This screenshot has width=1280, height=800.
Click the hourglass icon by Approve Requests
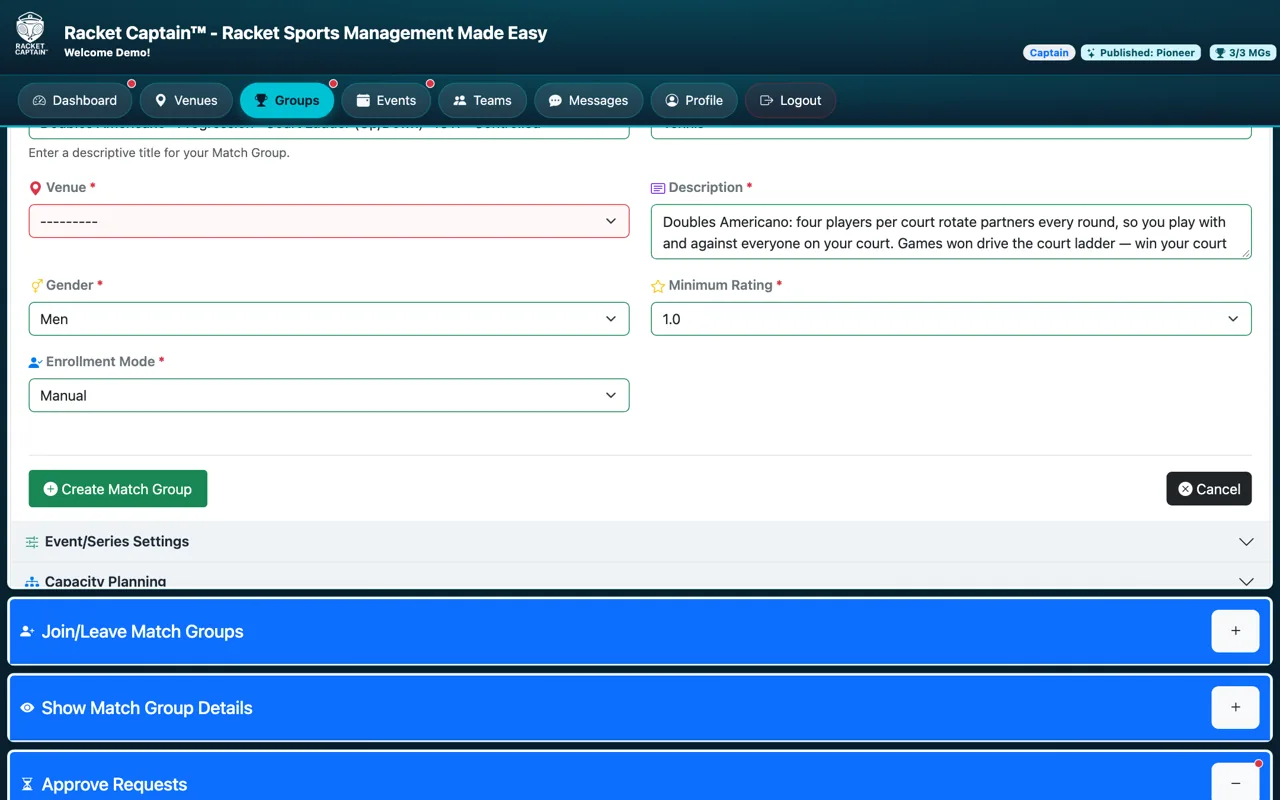27,785
